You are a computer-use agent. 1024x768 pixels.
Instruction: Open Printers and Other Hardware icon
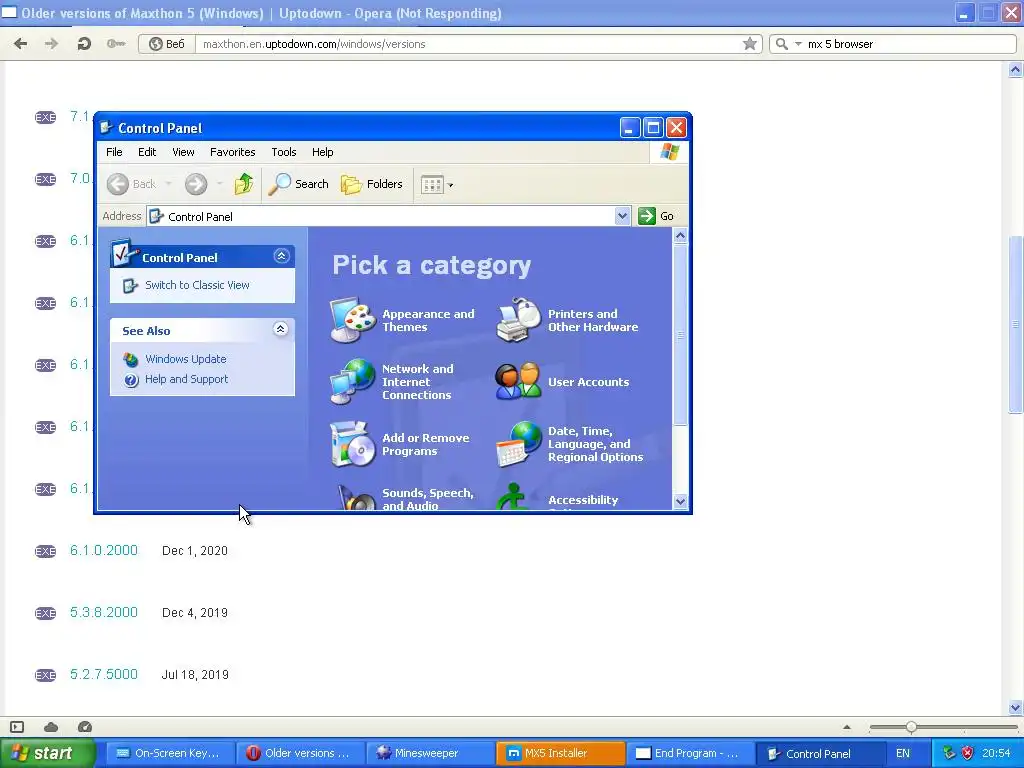[x=519, y=320]
